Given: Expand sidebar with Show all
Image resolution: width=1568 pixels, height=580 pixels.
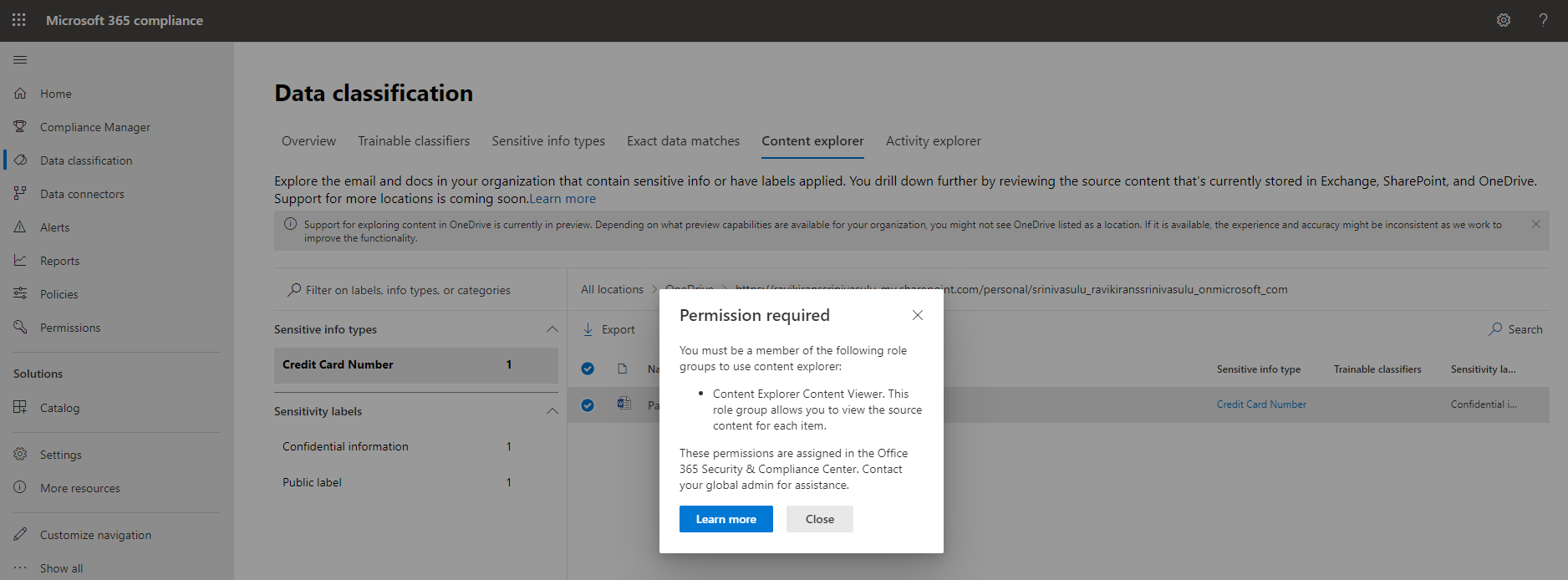Looking at the screenshot, I should (x=61, y=568).
